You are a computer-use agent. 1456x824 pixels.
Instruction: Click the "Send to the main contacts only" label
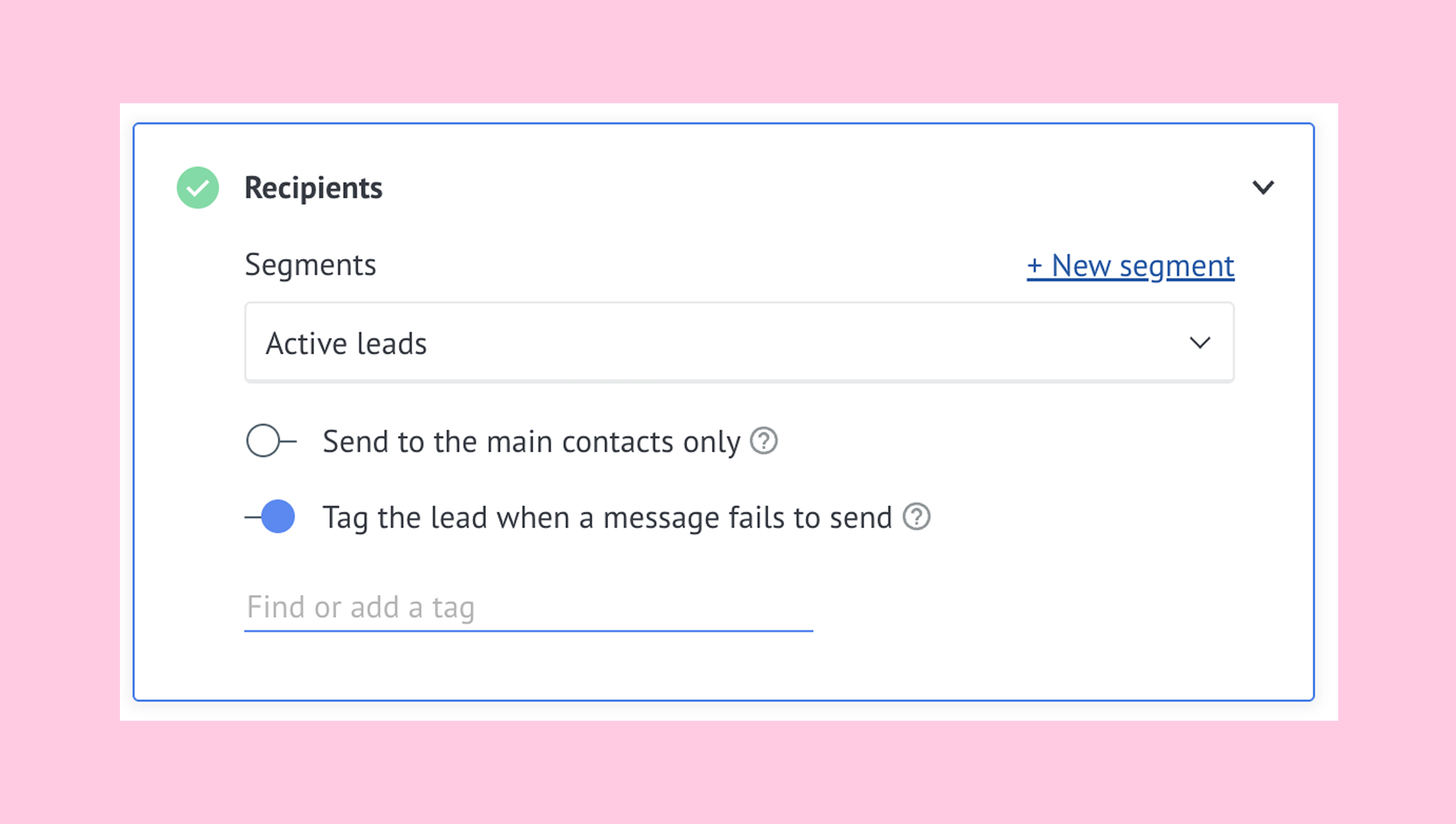[531, 441]
